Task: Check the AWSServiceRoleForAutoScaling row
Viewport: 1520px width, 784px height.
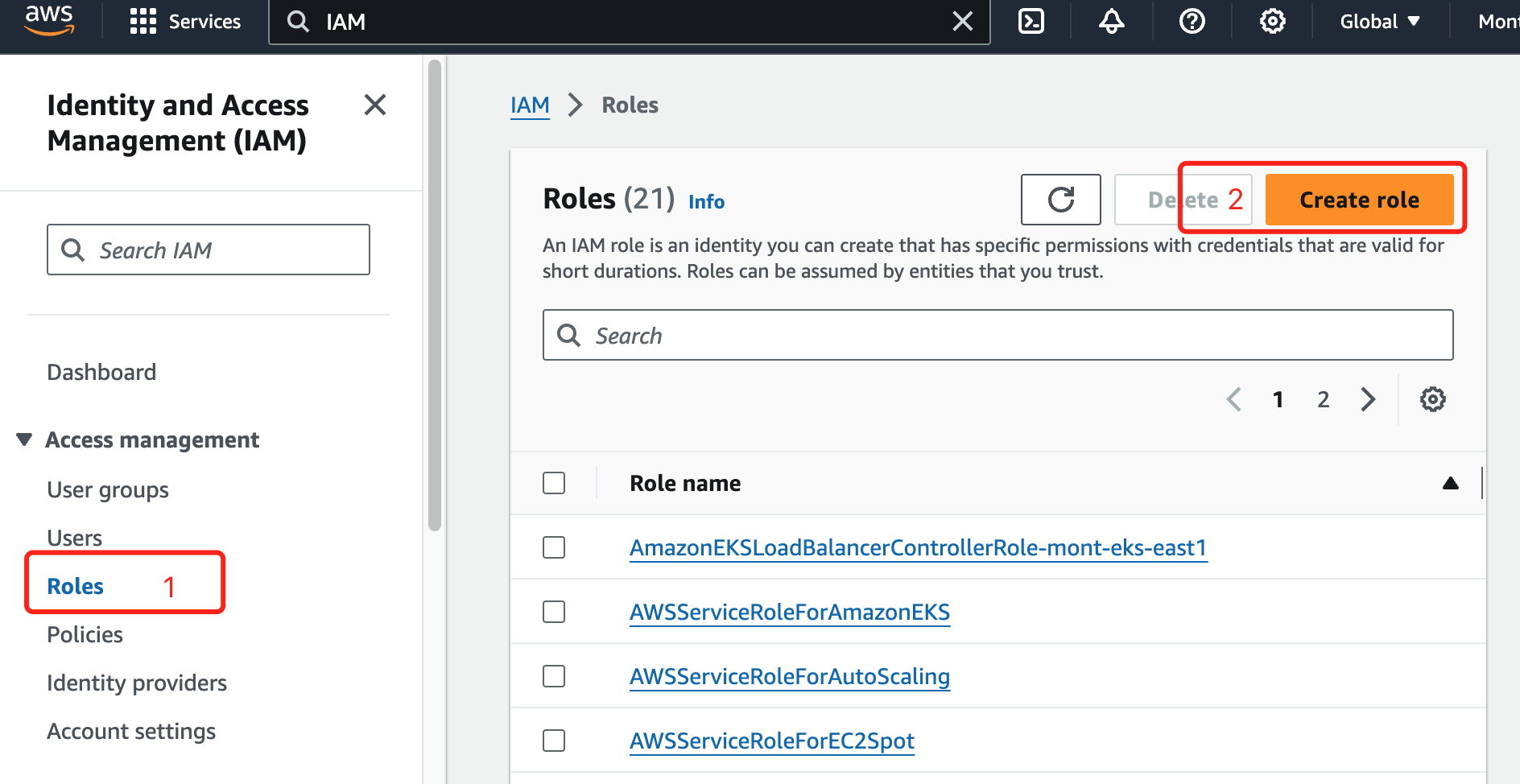Action: 554,676
